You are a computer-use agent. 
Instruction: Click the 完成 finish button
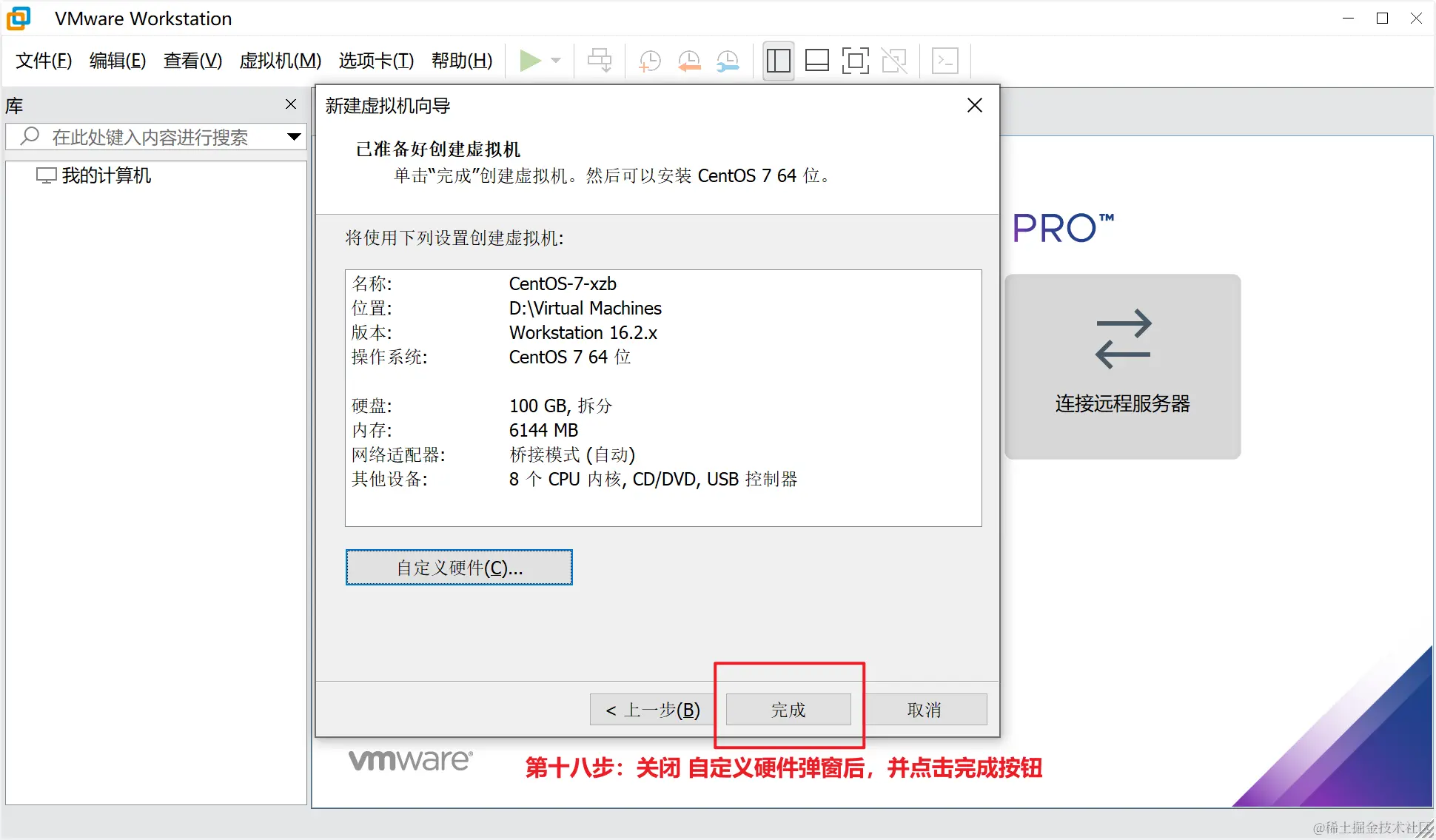tap(788, 710)
